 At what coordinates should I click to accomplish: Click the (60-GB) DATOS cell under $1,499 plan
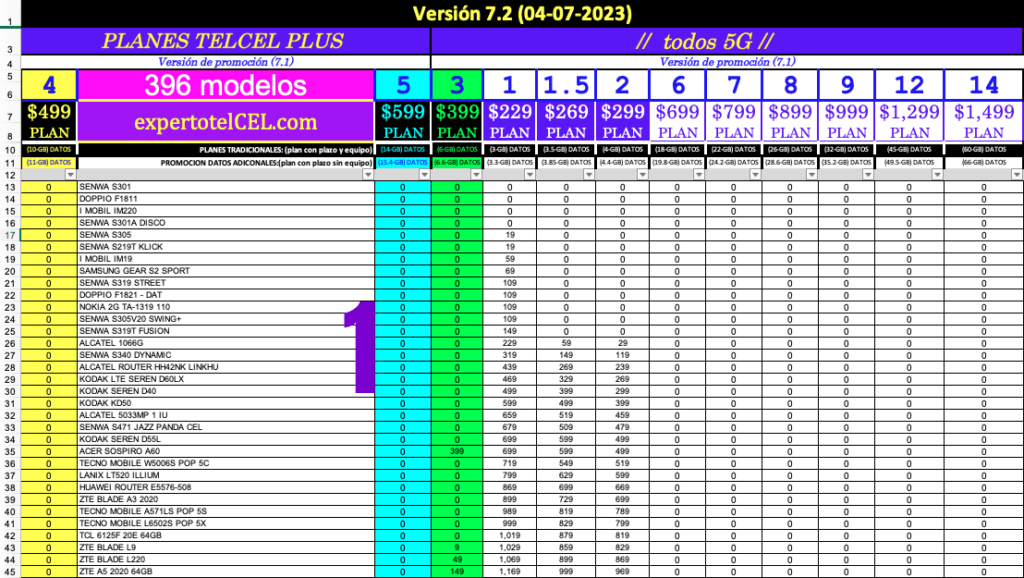984,150
